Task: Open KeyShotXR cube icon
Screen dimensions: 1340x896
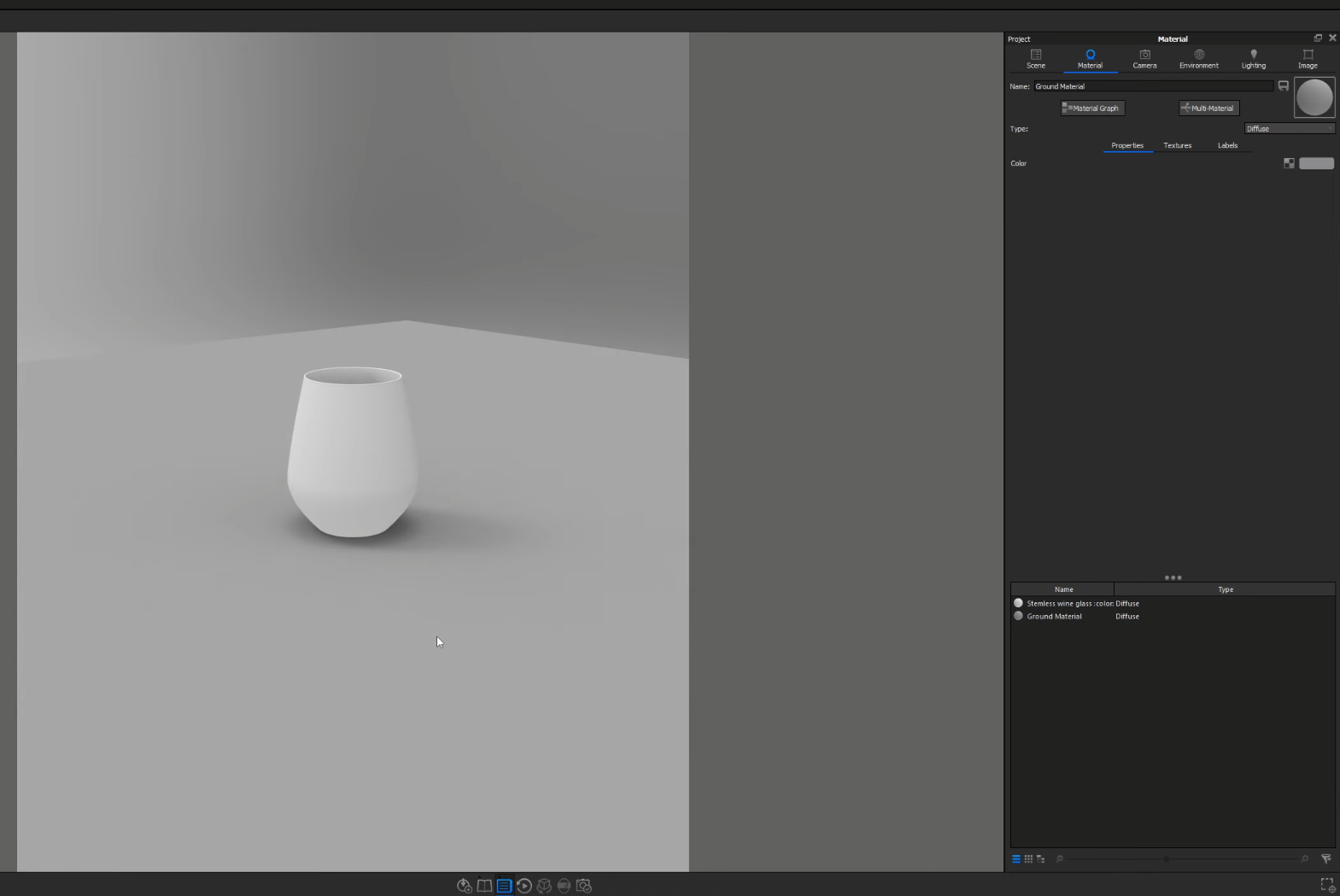Action: point(544,886)
